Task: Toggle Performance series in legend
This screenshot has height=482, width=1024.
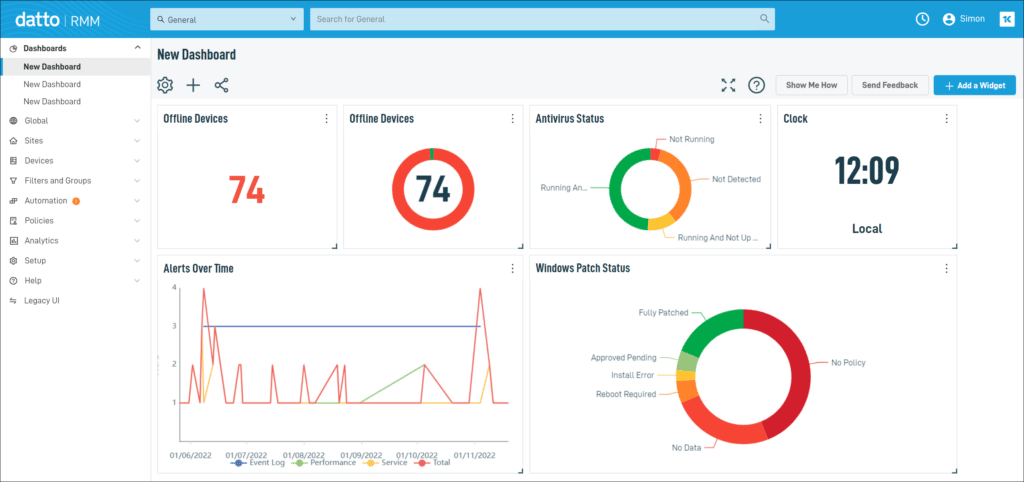Action: coord(324,462)
